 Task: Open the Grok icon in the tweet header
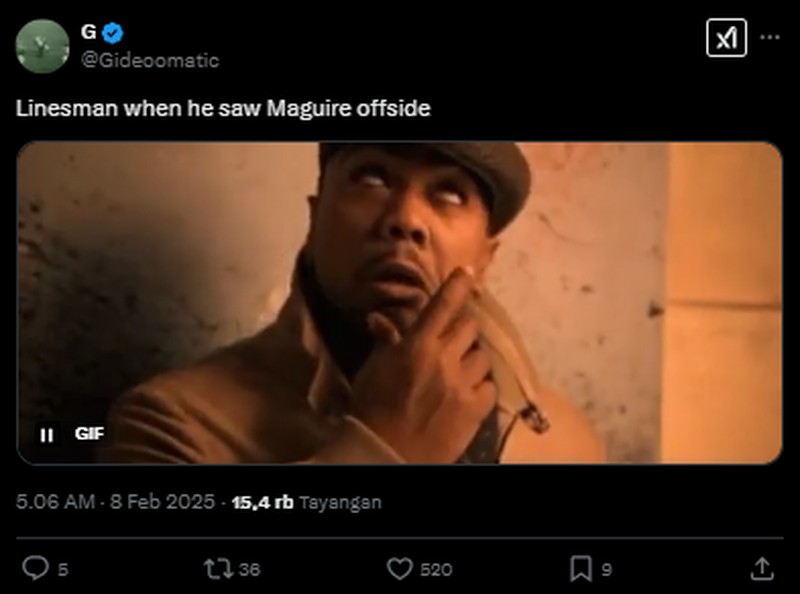click(x=726, y=38)
